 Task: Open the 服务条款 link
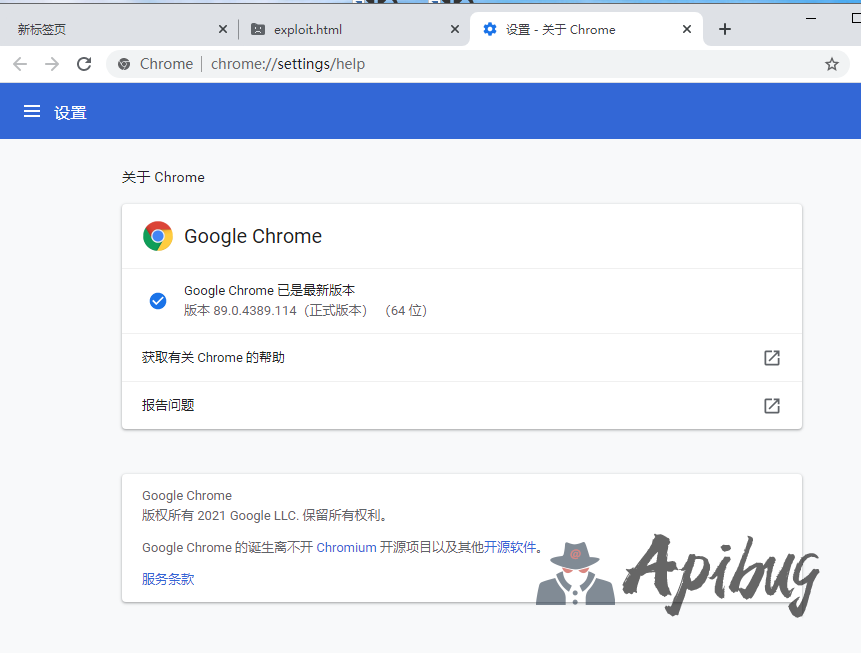[168, 579]
